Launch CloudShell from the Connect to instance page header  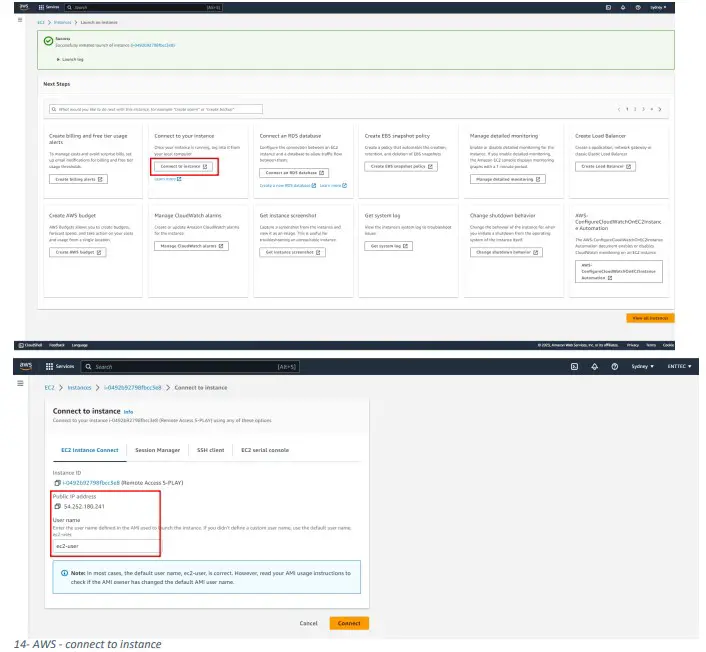point(575,367)
